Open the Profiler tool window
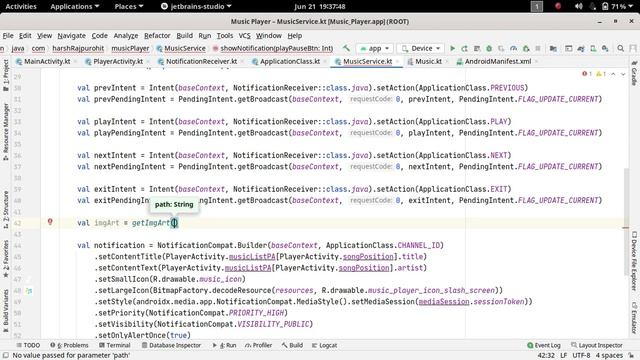The height and width of the screenshot is (360, 640). (259, 345)
